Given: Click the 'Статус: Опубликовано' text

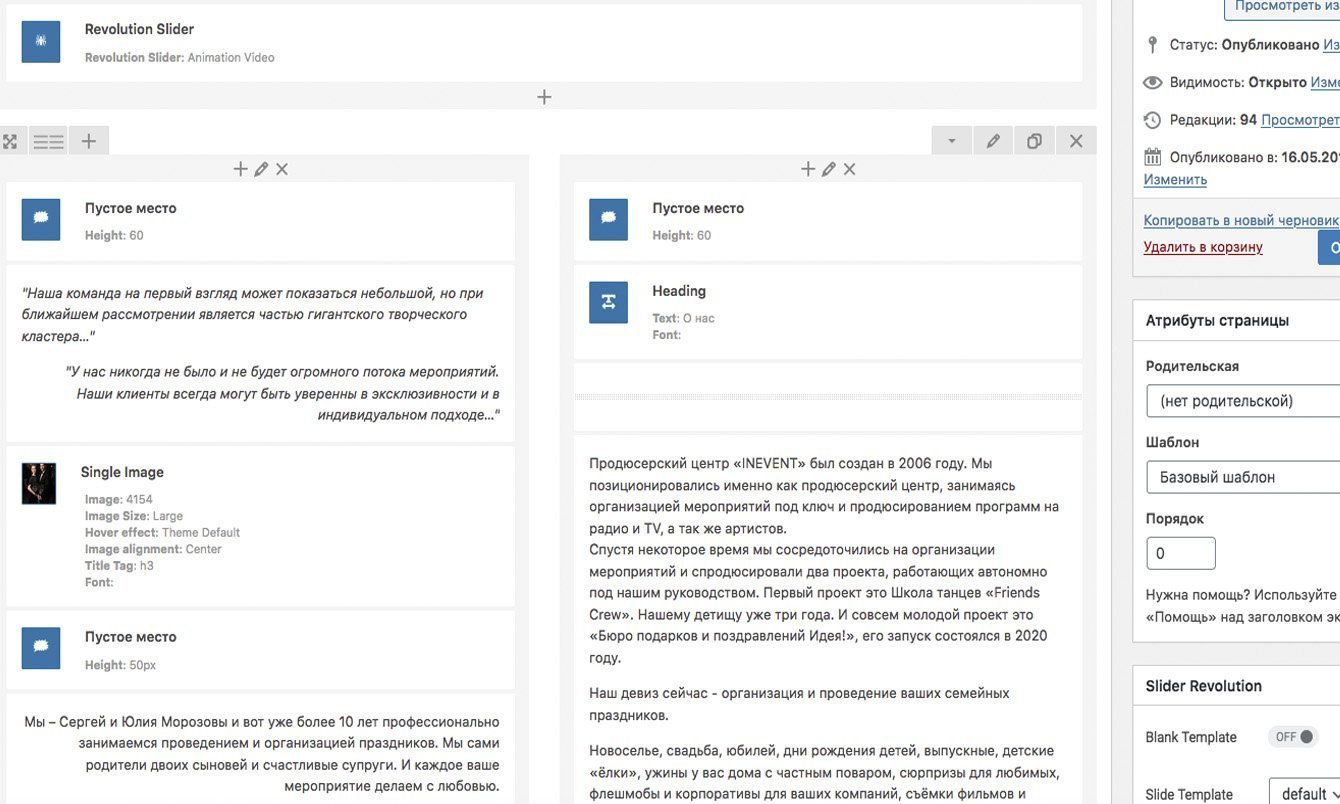Looking at the screenshot, I should 1245,45.
